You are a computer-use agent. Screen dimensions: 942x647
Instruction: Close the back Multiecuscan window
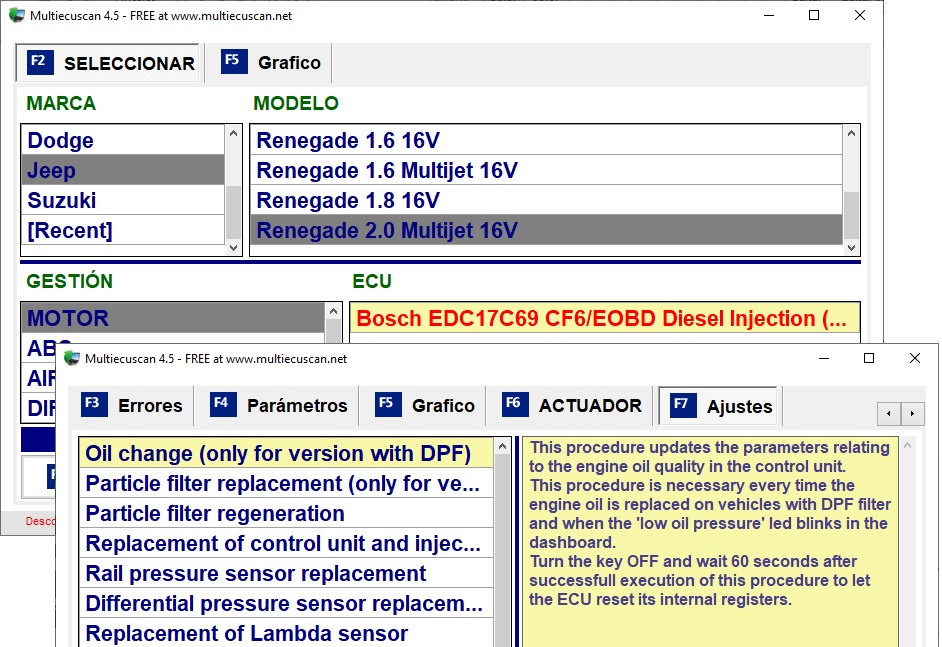click(860, 15)
